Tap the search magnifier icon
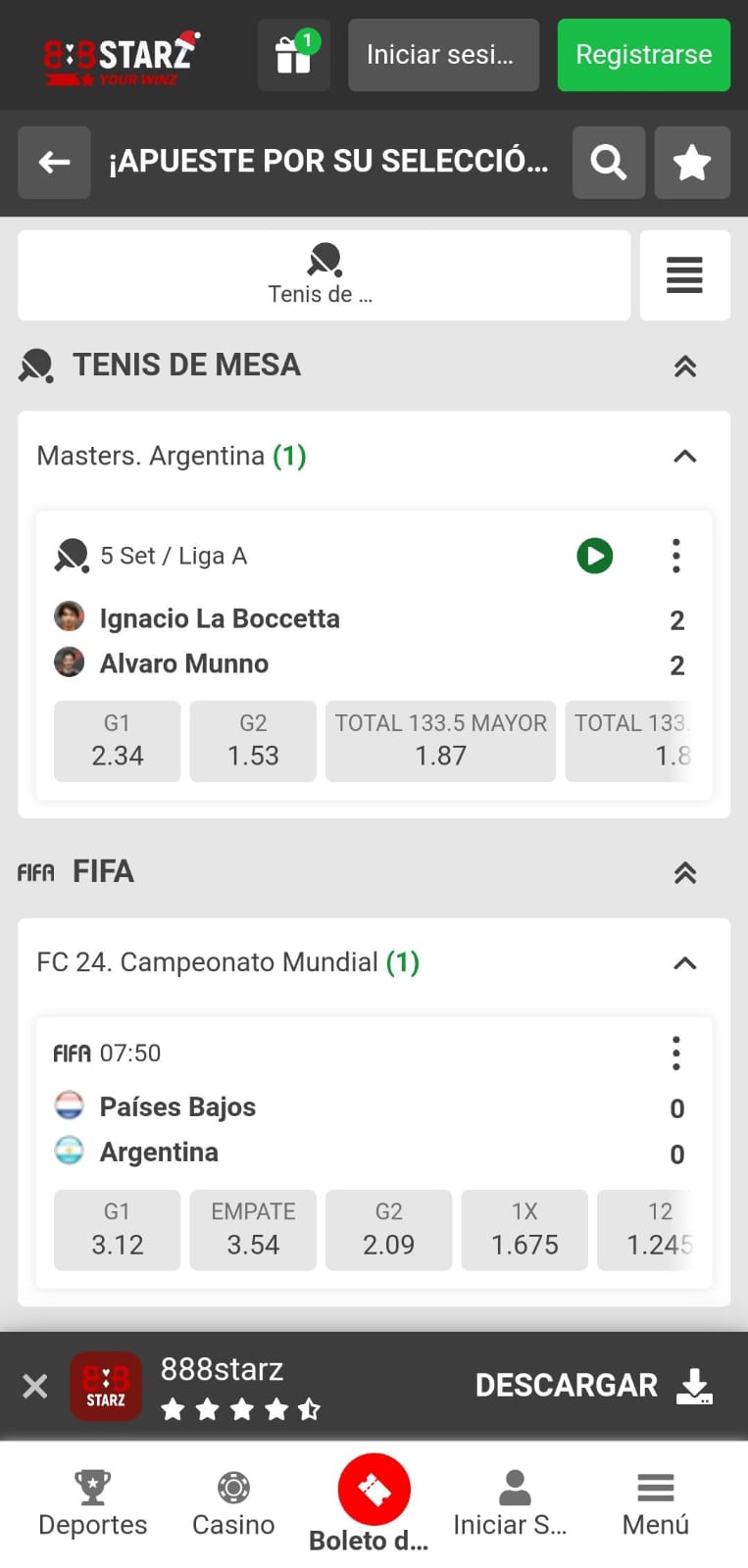748x1568 pixels. coord(608,163)
